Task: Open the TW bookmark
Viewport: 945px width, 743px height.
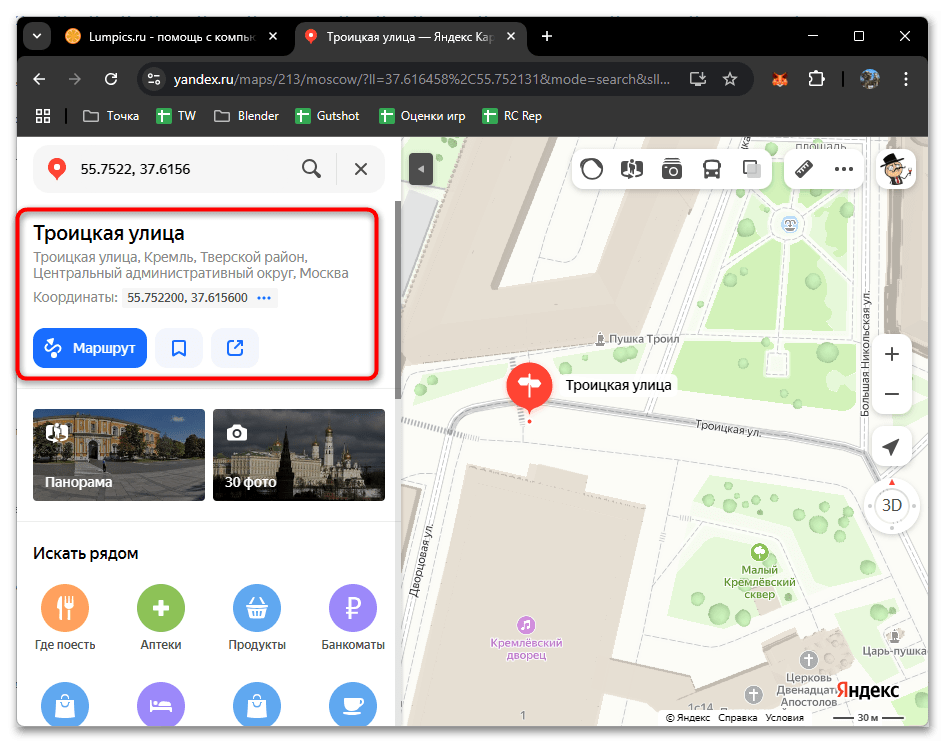Action: click(x=176, y=116)
